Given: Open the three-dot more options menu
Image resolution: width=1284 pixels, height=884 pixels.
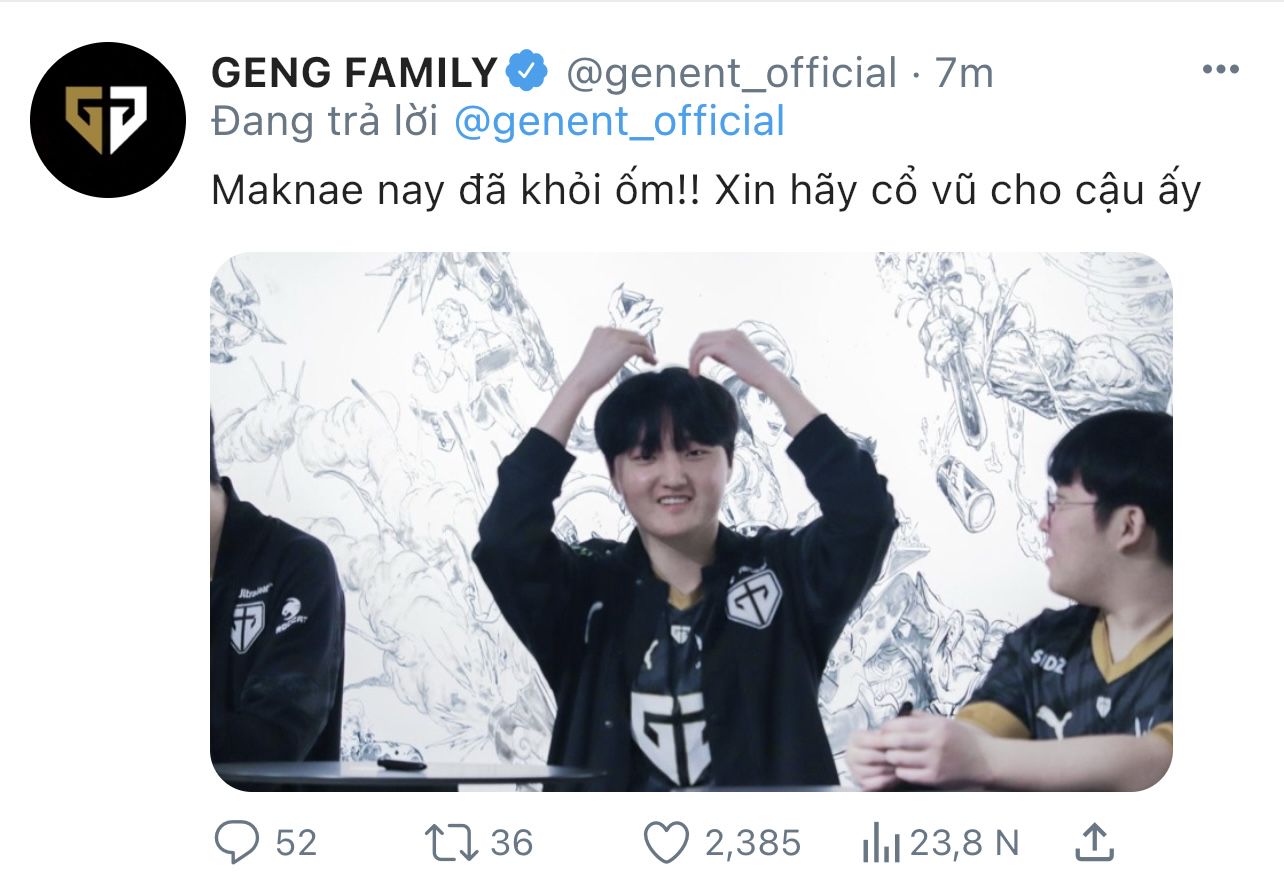Looking at the screenshot, I should pyautogui.click(x=1220, y=70).
